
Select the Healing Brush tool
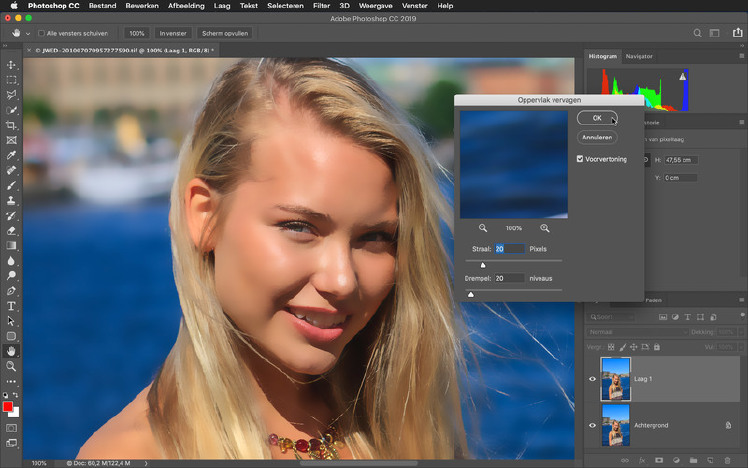tap(11, 170)
